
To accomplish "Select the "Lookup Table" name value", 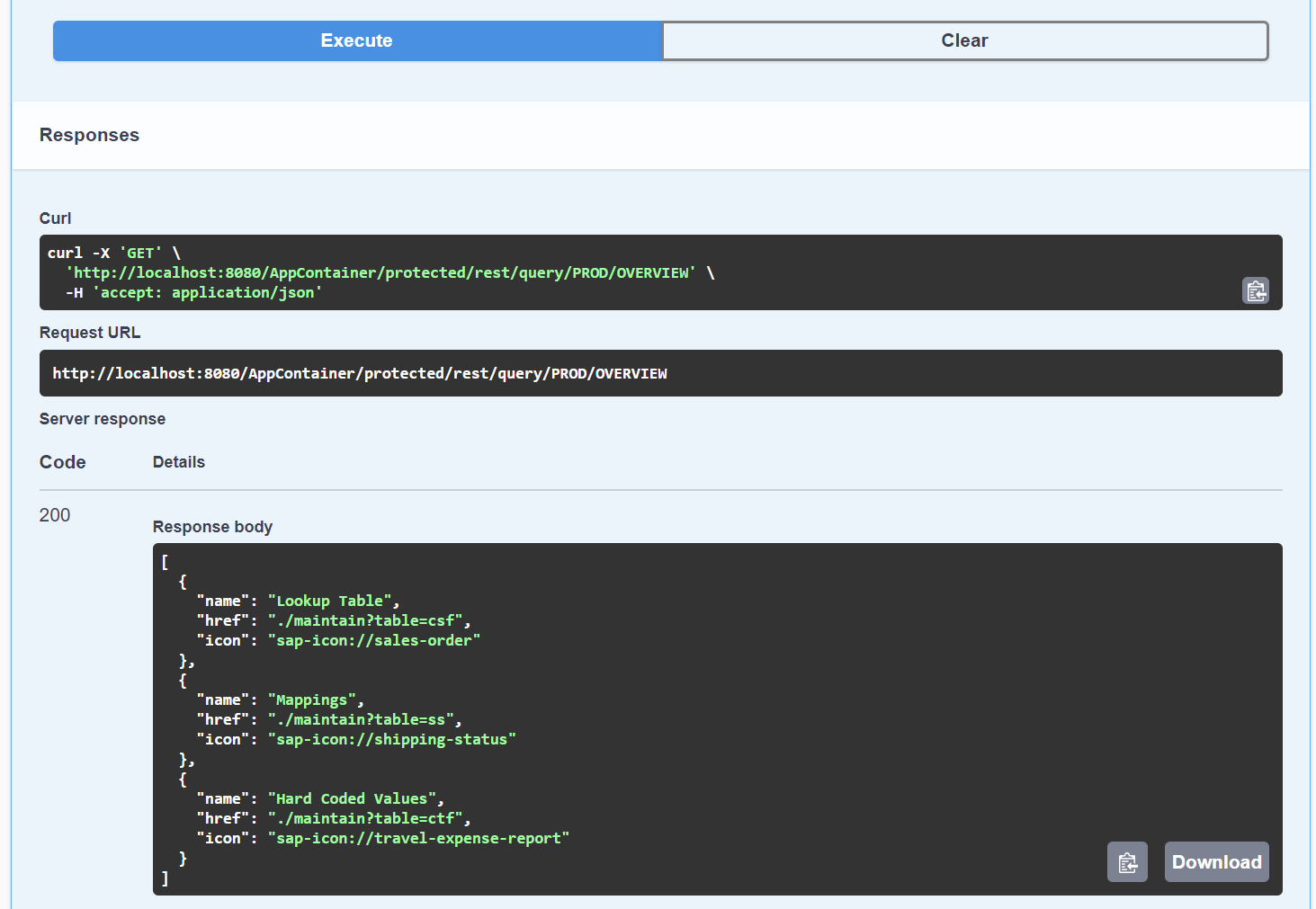I will pos(330,601).
